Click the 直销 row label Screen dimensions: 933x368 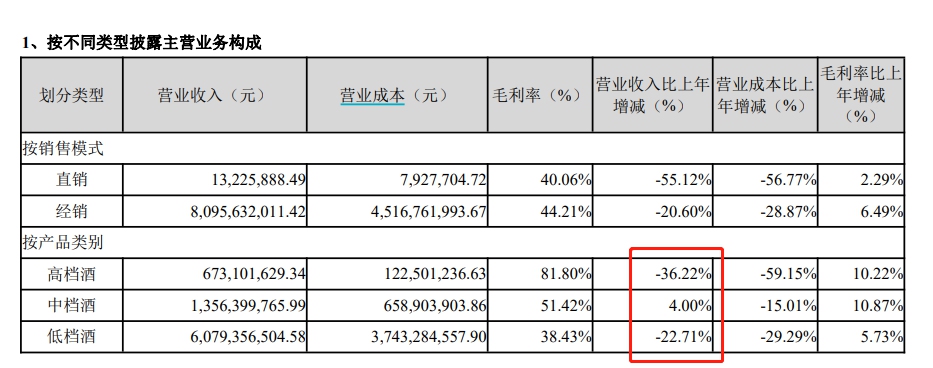71,179
